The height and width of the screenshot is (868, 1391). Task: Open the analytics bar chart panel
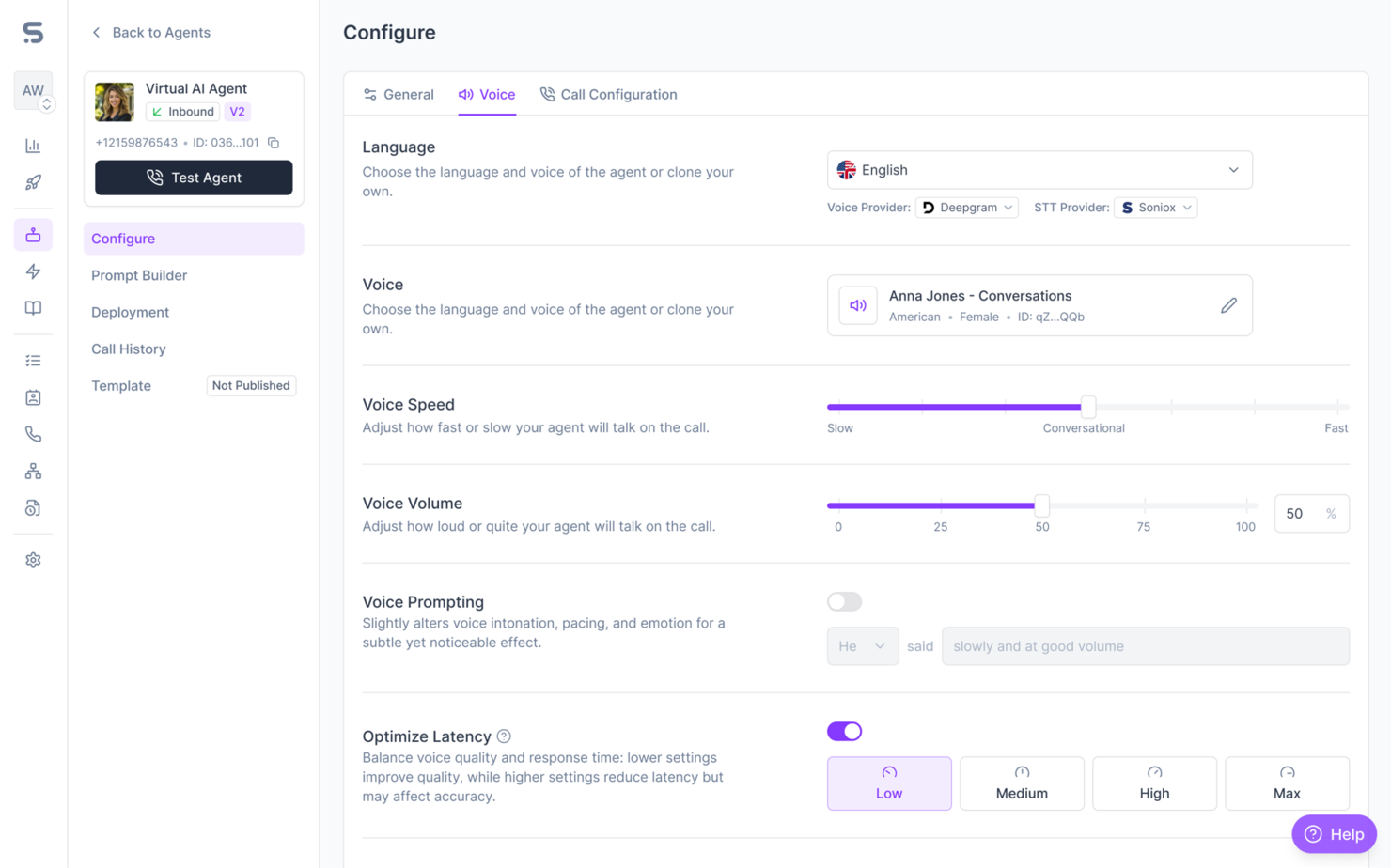(33, 146)
